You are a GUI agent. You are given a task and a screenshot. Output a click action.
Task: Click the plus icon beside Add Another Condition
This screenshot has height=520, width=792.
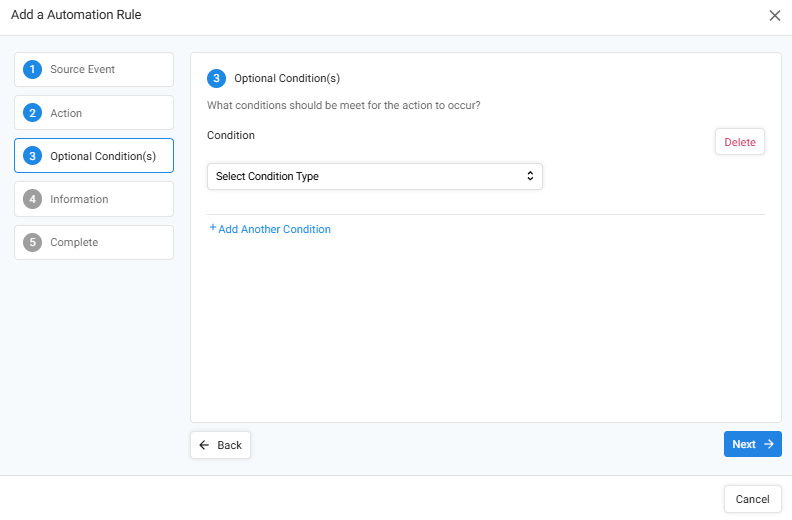(x=213, y=228)
